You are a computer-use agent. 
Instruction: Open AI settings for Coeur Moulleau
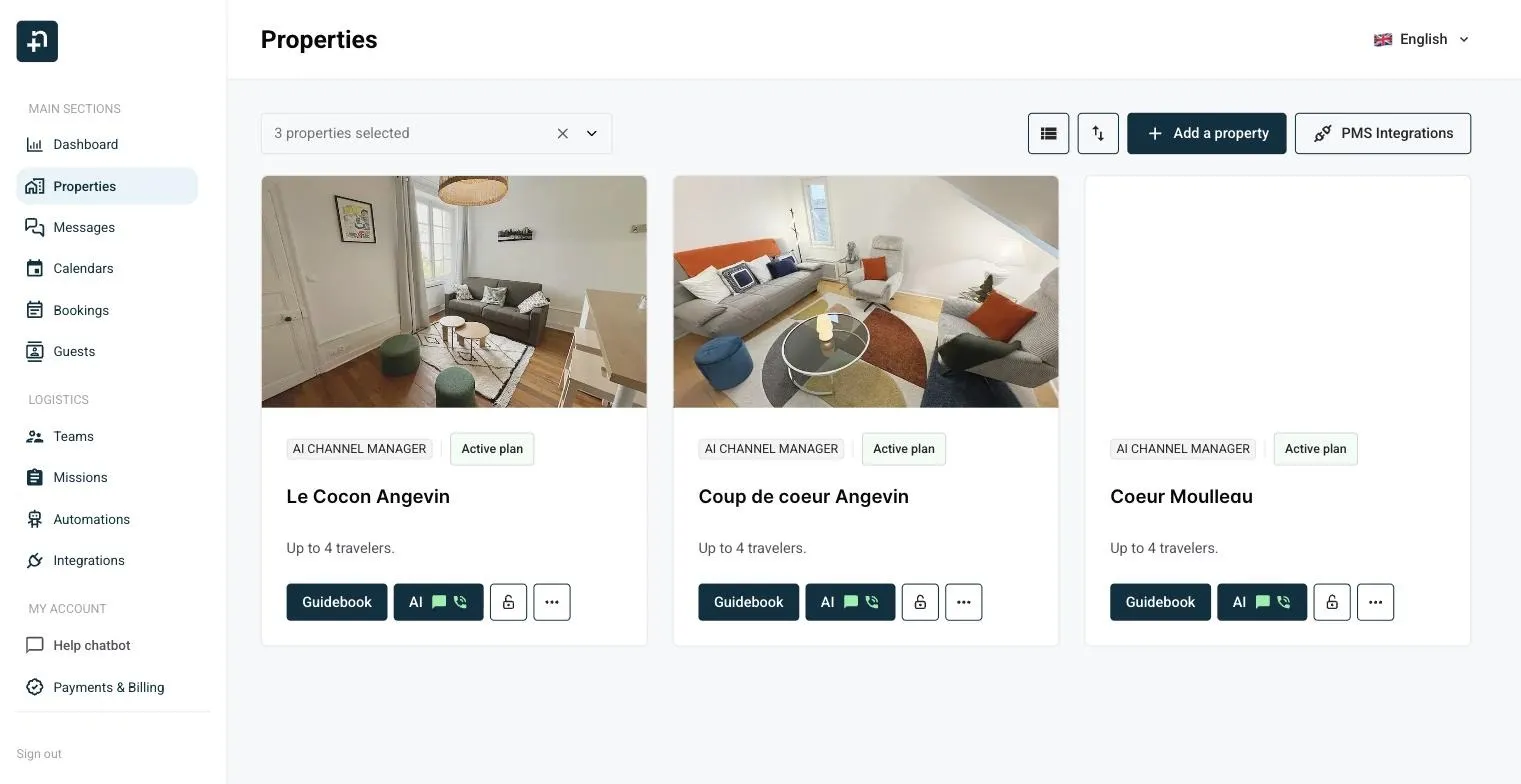pos(1262,602)
